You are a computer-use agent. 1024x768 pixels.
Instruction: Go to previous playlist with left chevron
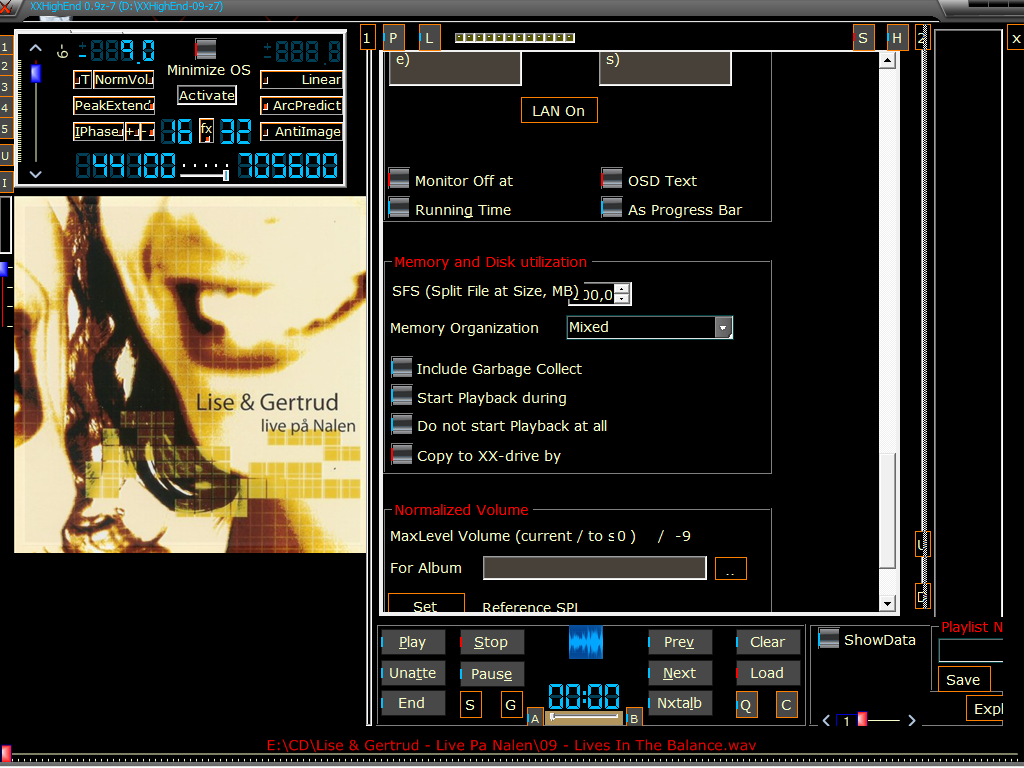(x=826, y=720)
